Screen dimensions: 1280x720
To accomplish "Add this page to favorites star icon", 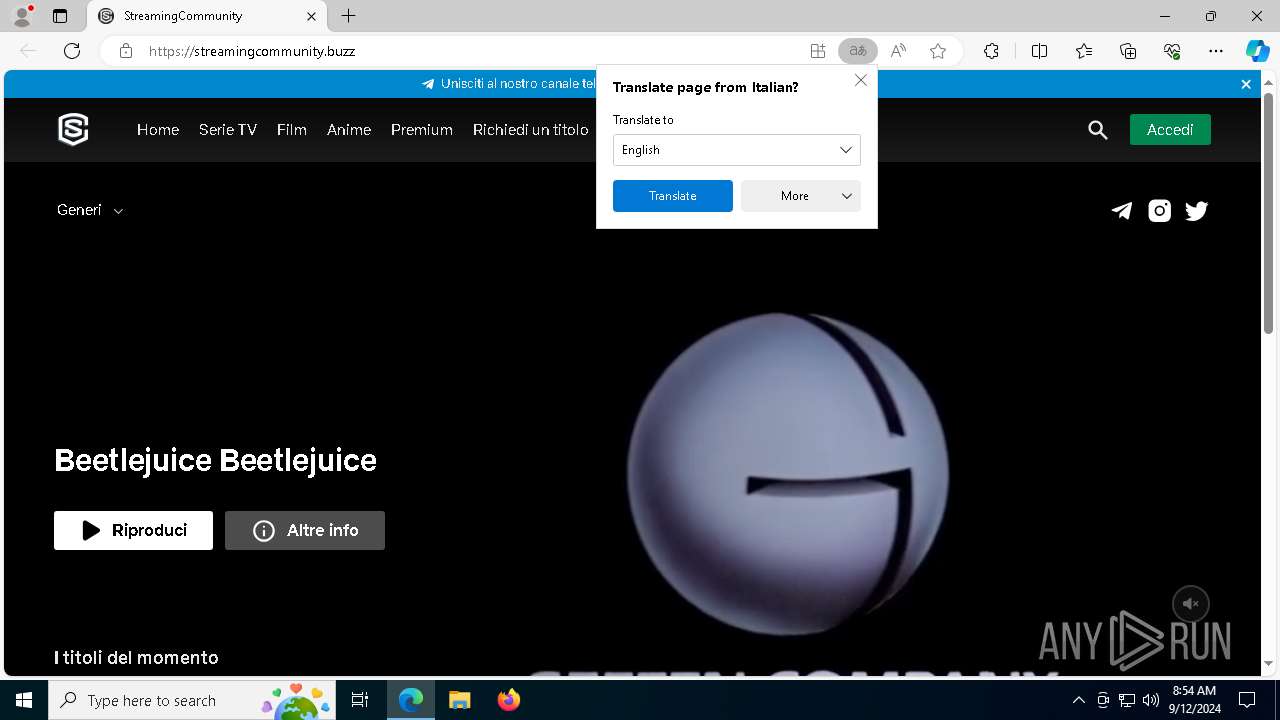I will click(938, 51).
